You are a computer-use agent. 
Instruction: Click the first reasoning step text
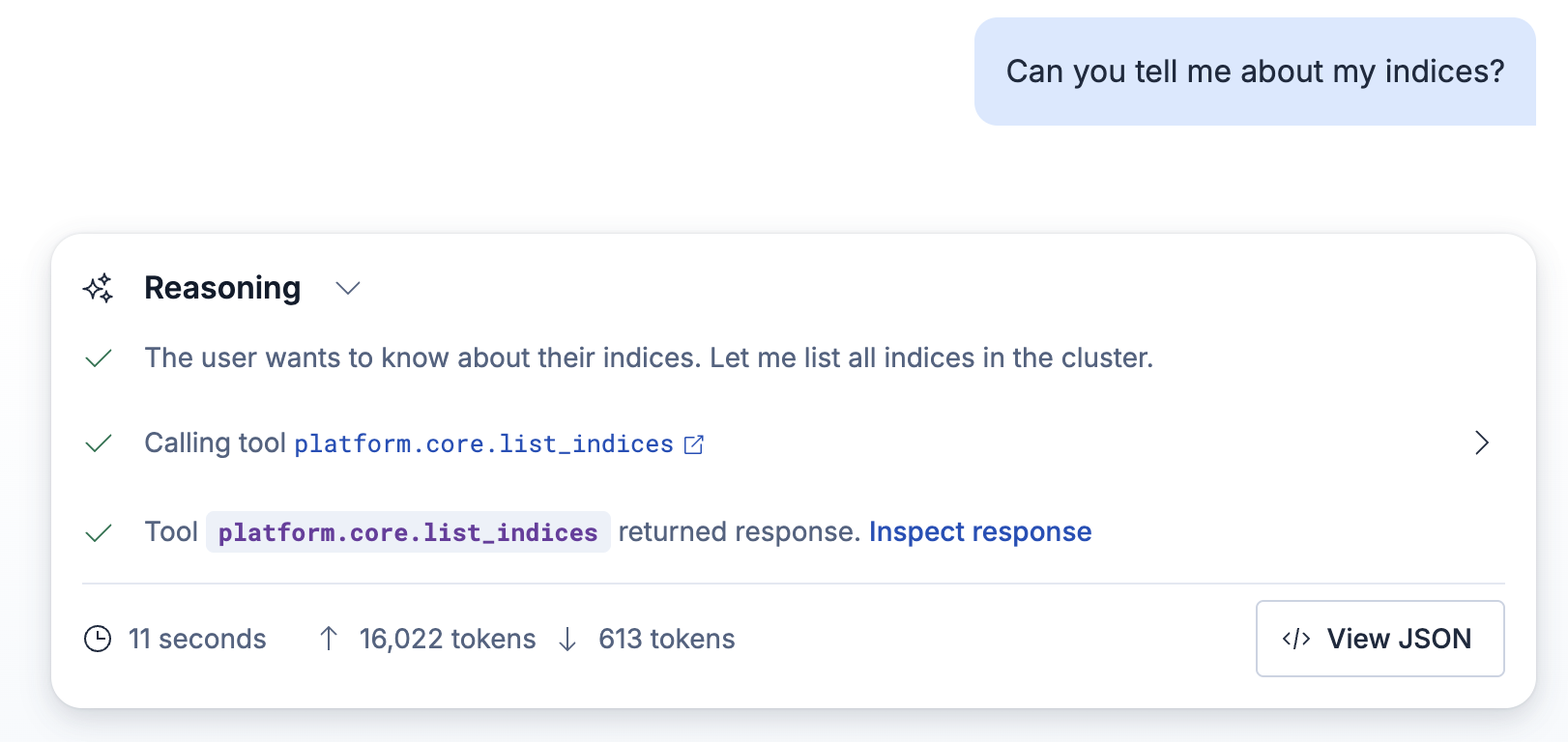point(648,358)
